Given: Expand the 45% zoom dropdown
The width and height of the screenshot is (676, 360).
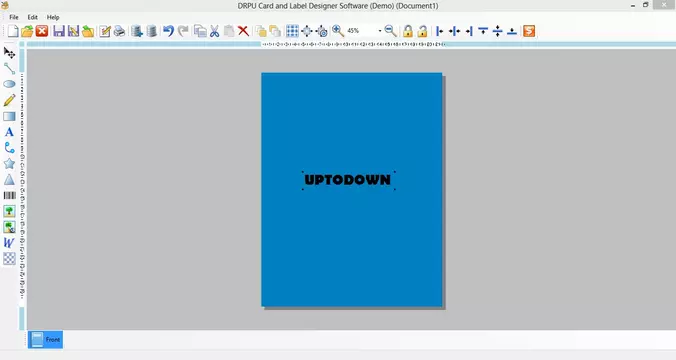Looking at the screenshot, I should click(x=380, y=31).
